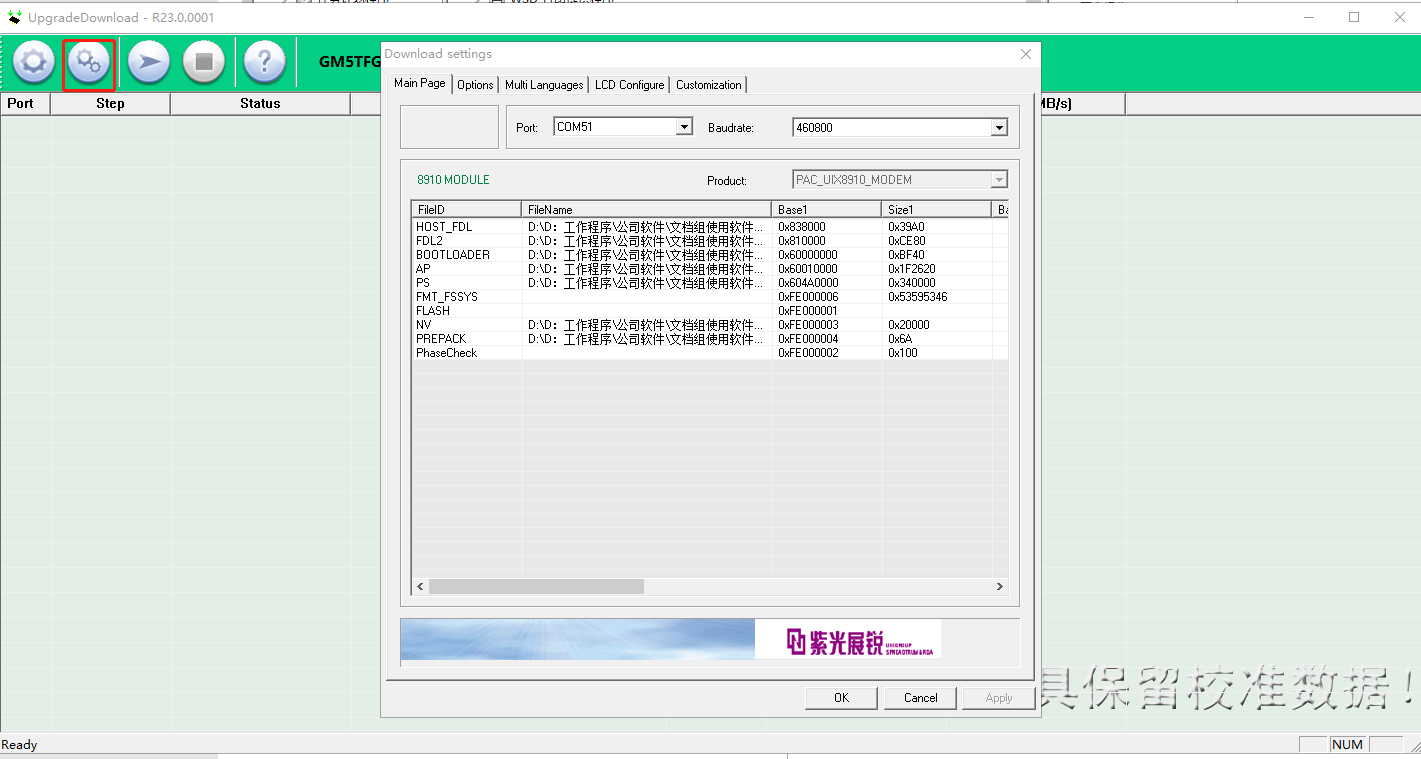Open Help with the question mark icon
This screenshot has height=759, width=1421.
(x=264, y=63)
